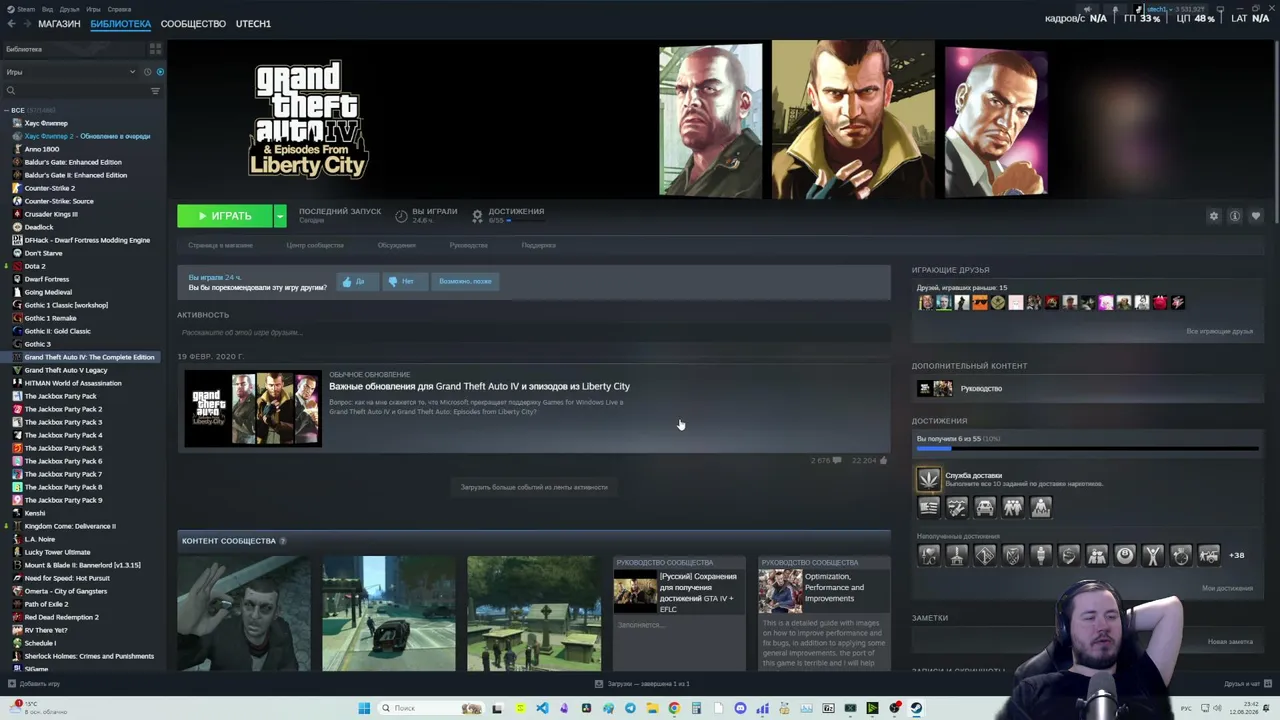Click the thumbs-up count on news post
The image size is (1280, 720).
pyautogui.click(x=869, y=460)
